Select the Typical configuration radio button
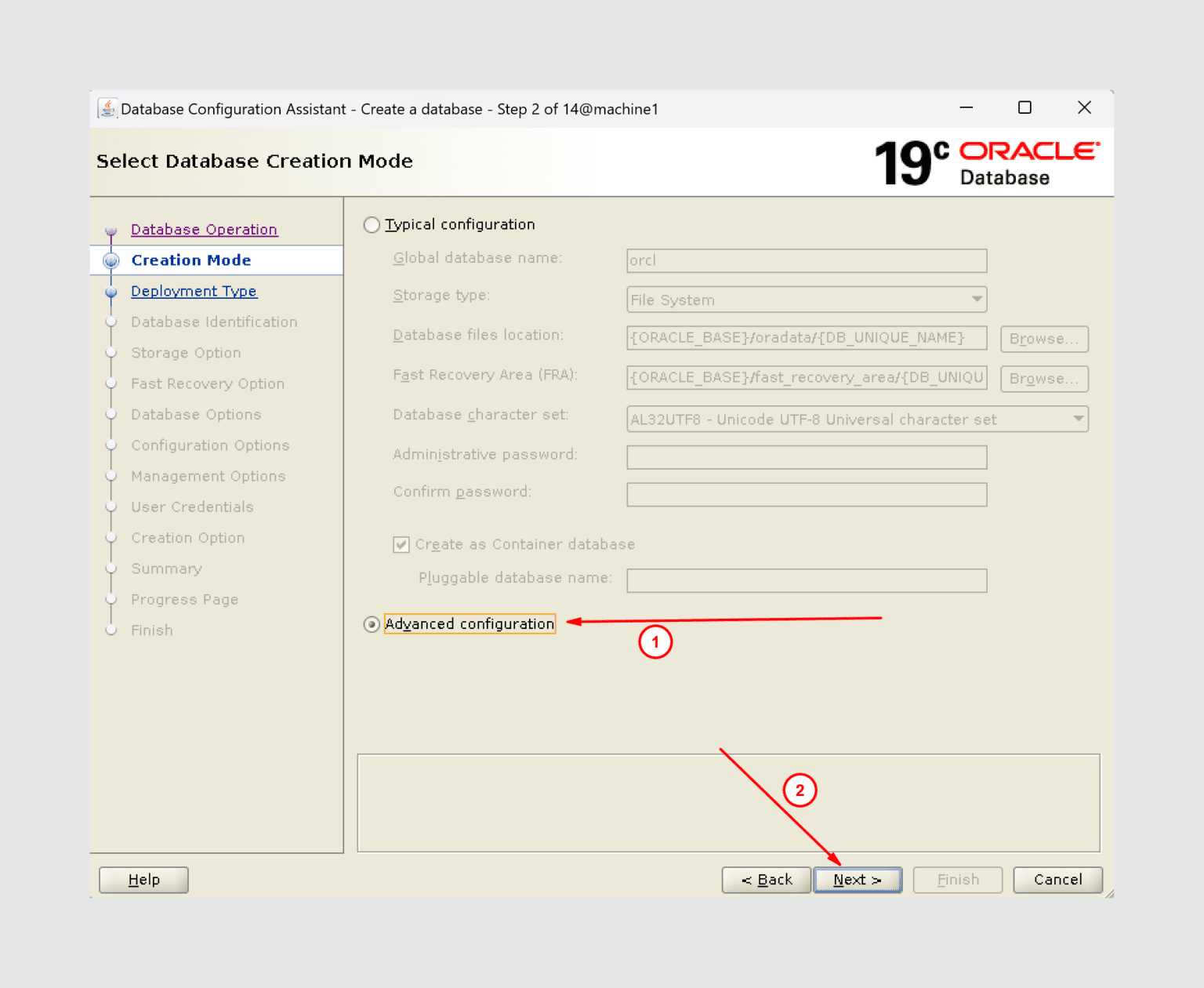 (x=372, y=224)
